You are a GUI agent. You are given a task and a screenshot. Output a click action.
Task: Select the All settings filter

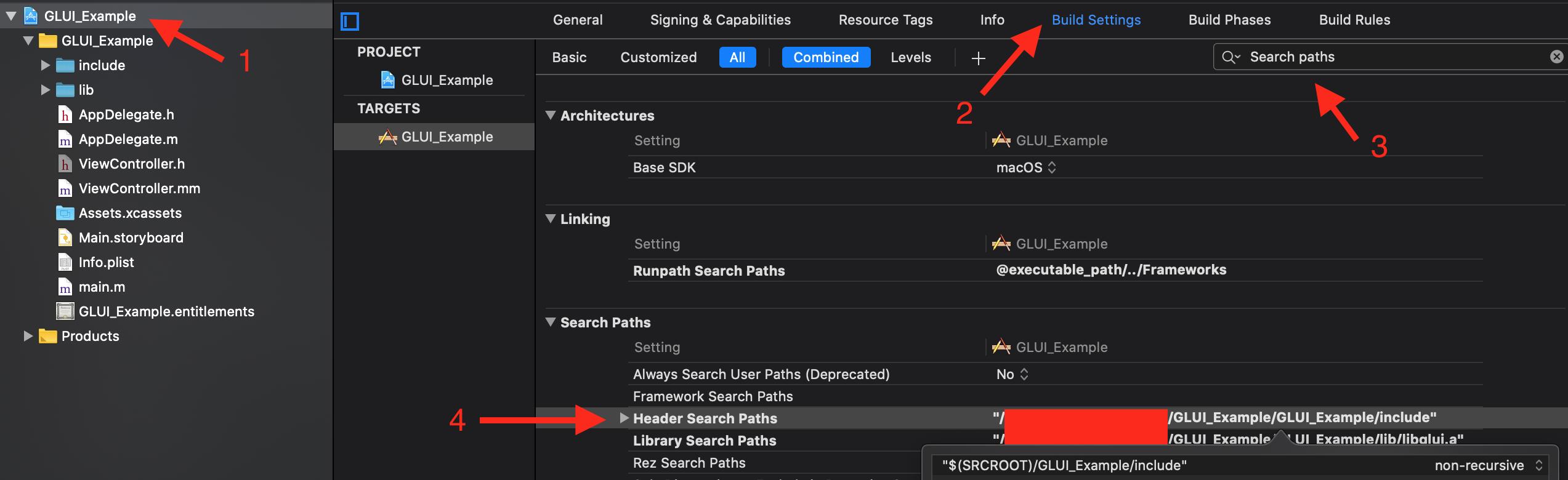(737, 57)
